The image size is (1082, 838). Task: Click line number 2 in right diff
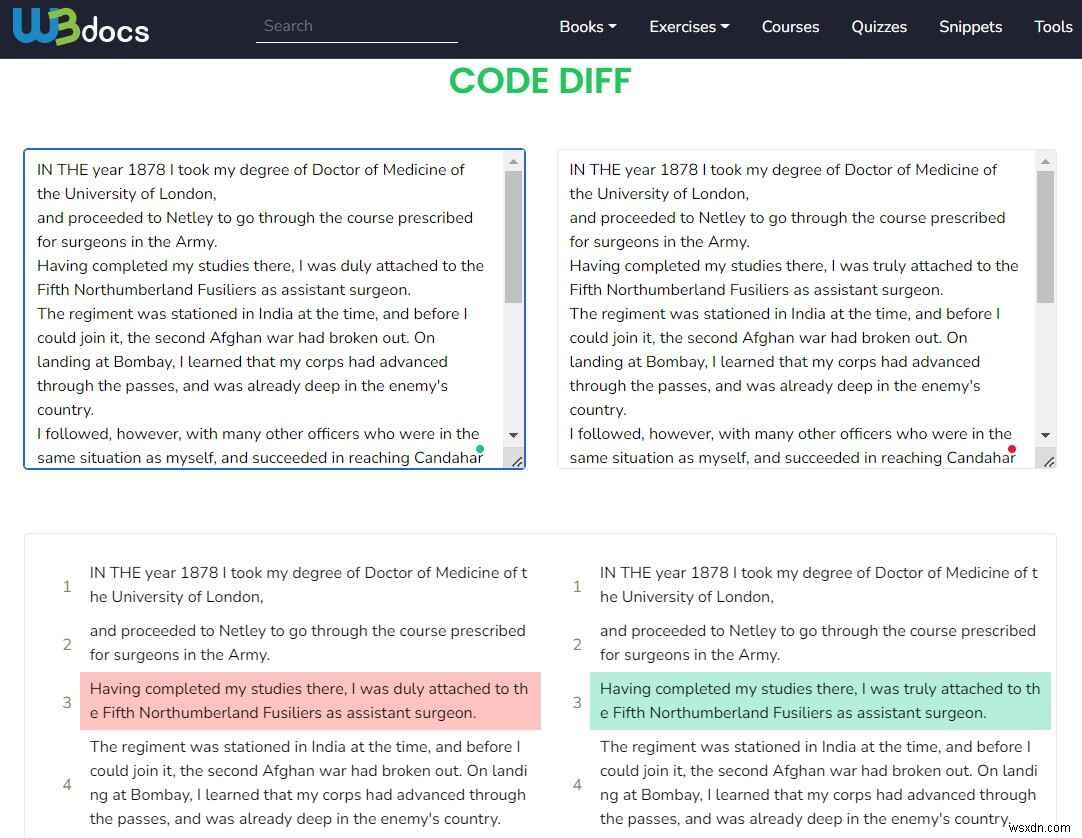[x=577, y=645]
